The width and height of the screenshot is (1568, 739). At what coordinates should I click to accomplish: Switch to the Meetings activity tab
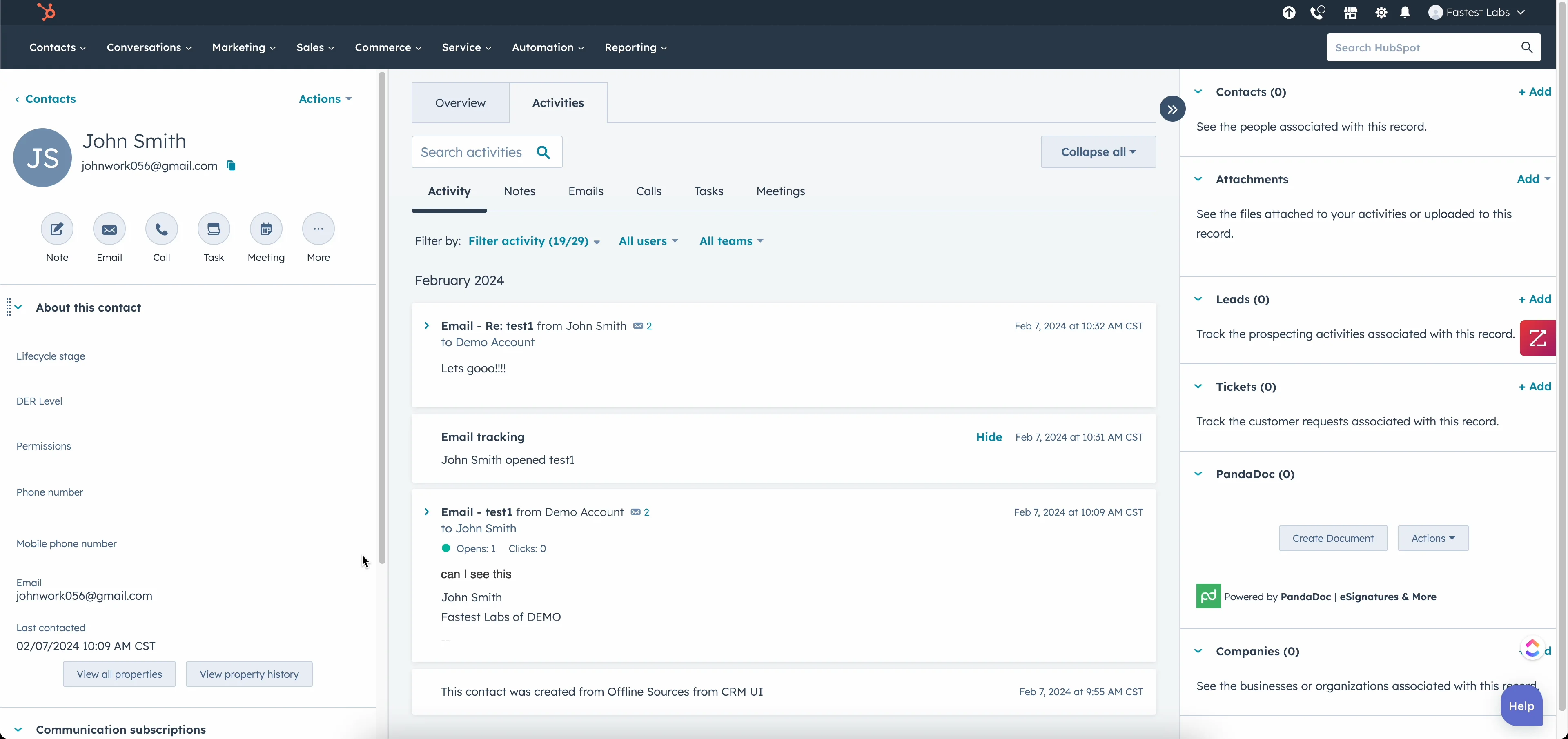point(780,191)
